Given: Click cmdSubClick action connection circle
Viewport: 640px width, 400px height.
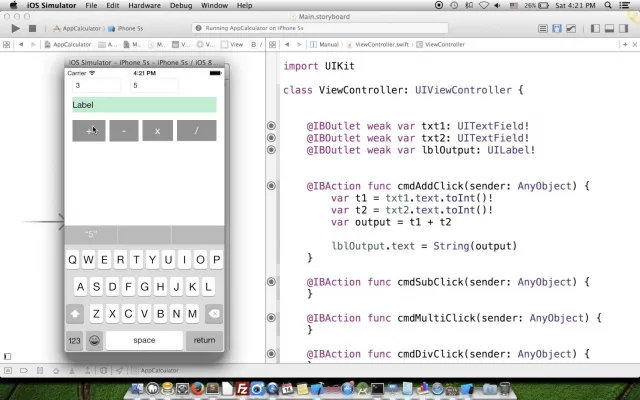Looking at the screenshot, I should tap(271, 282).
